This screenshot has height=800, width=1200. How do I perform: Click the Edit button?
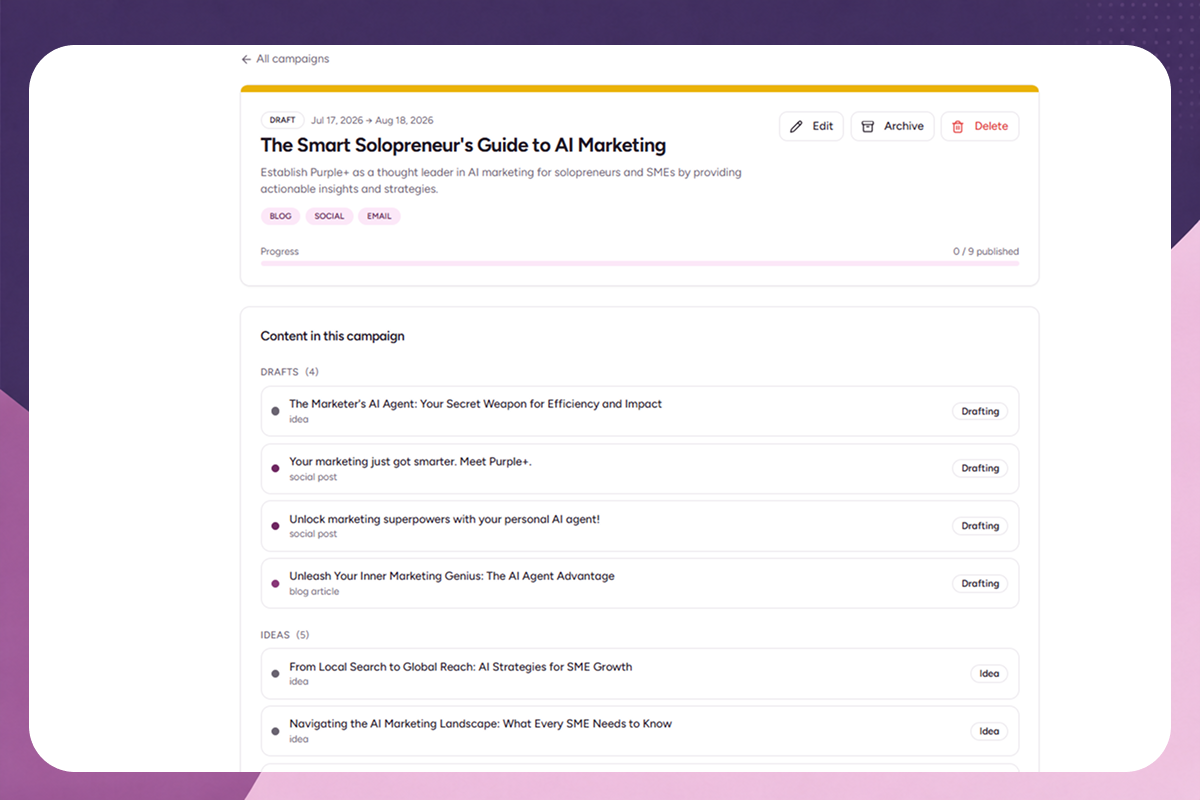pos(811,126)
